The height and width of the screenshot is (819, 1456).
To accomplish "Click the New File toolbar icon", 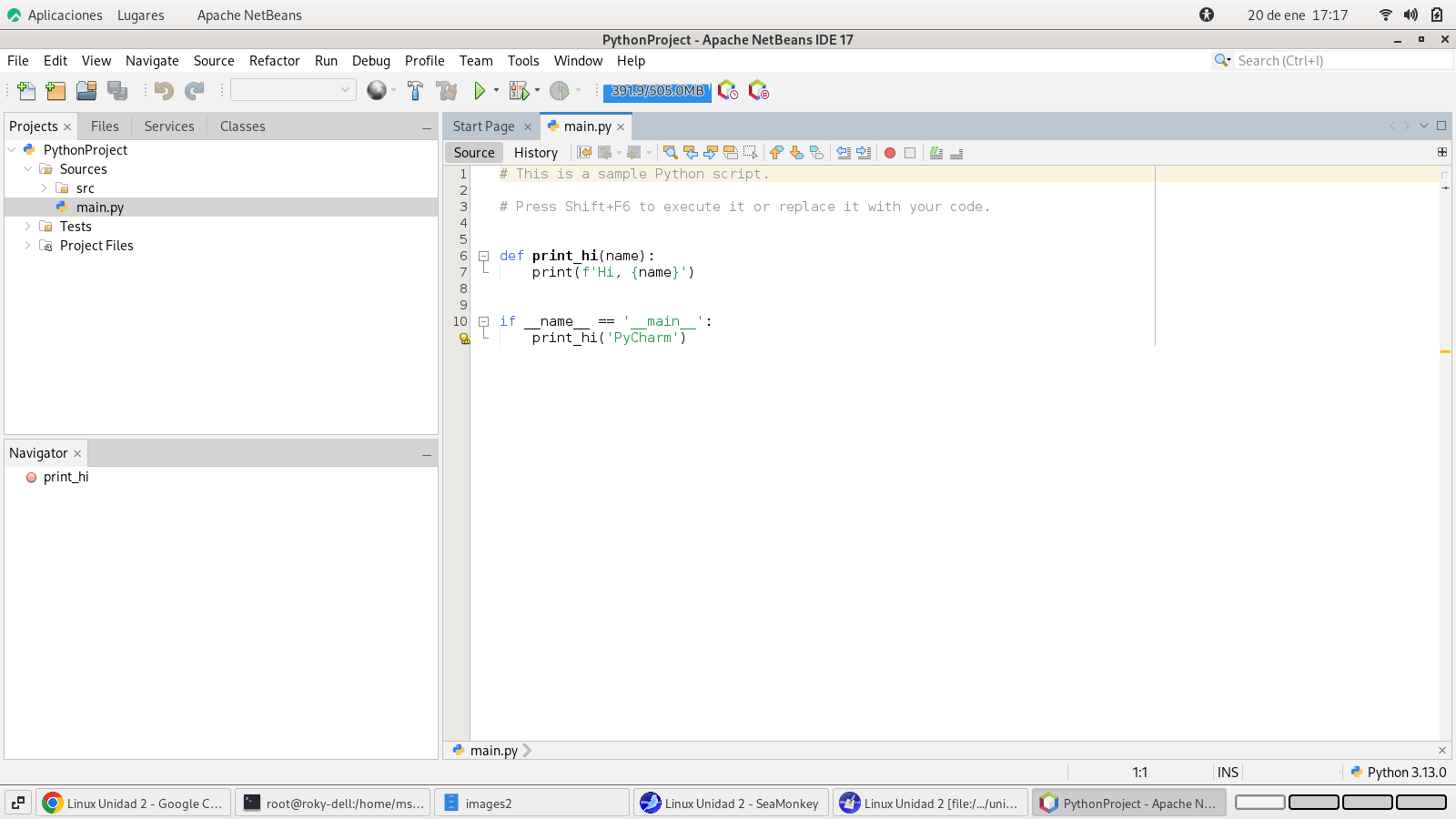I will 26,90.
